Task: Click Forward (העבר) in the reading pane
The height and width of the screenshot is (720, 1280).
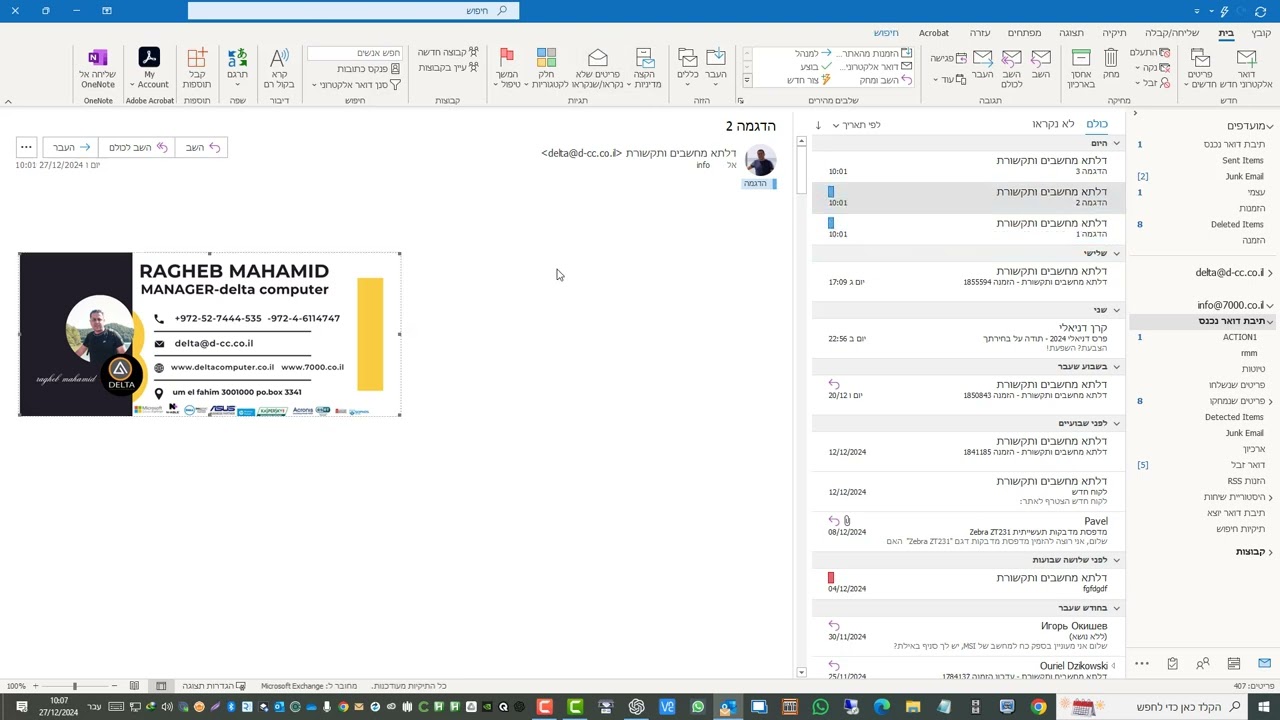Action: 71,147
